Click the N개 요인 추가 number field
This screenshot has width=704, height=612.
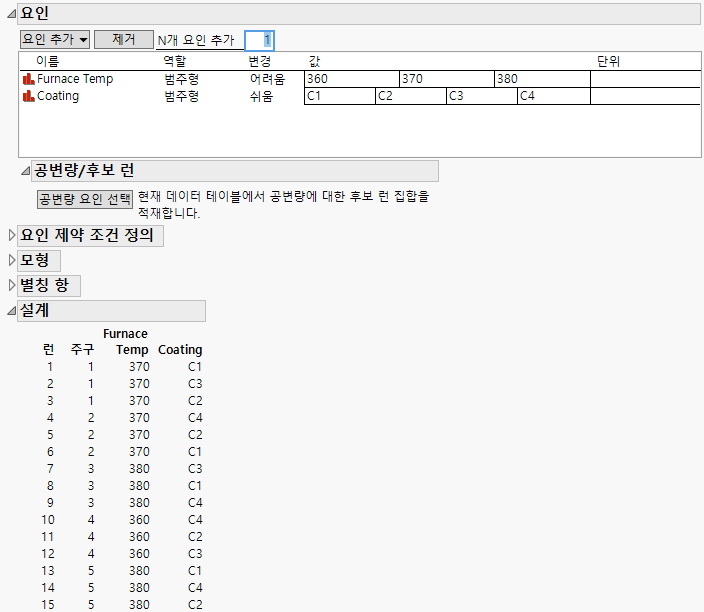[x=260, y=40]
